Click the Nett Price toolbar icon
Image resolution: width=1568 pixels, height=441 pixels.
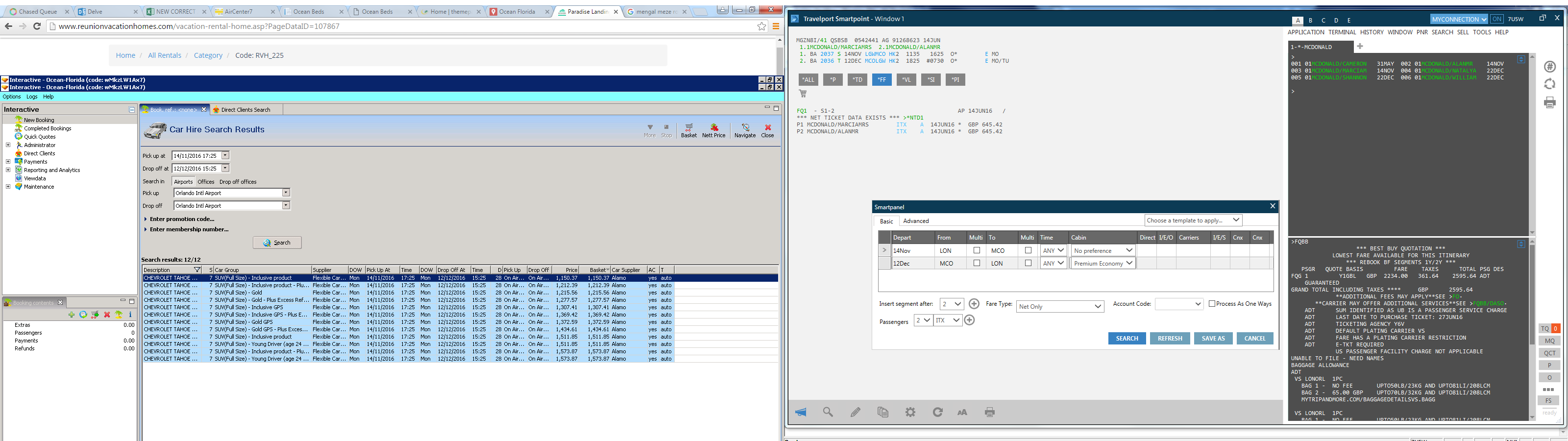coord(713,130)
